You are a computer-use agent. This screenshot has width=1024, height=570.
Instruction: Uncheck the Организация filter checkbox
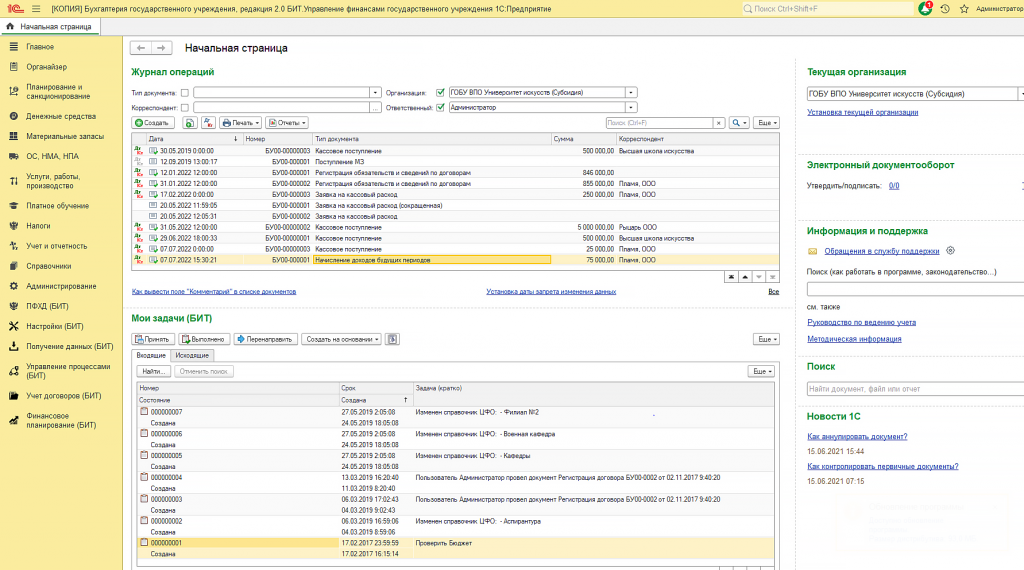pos(440,93)
